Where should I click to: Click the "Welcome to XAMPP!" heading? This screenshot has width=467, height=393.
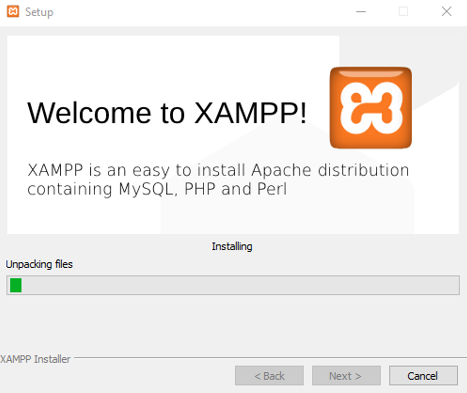167,113
